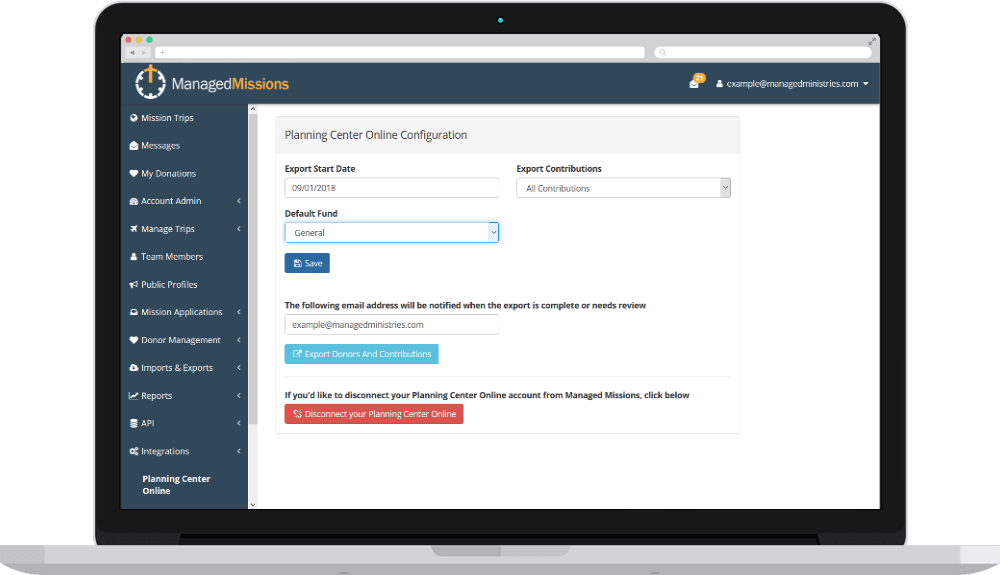Click the blue Save button
This screenshot has height=575, width=1000.
tap(307, 263)
